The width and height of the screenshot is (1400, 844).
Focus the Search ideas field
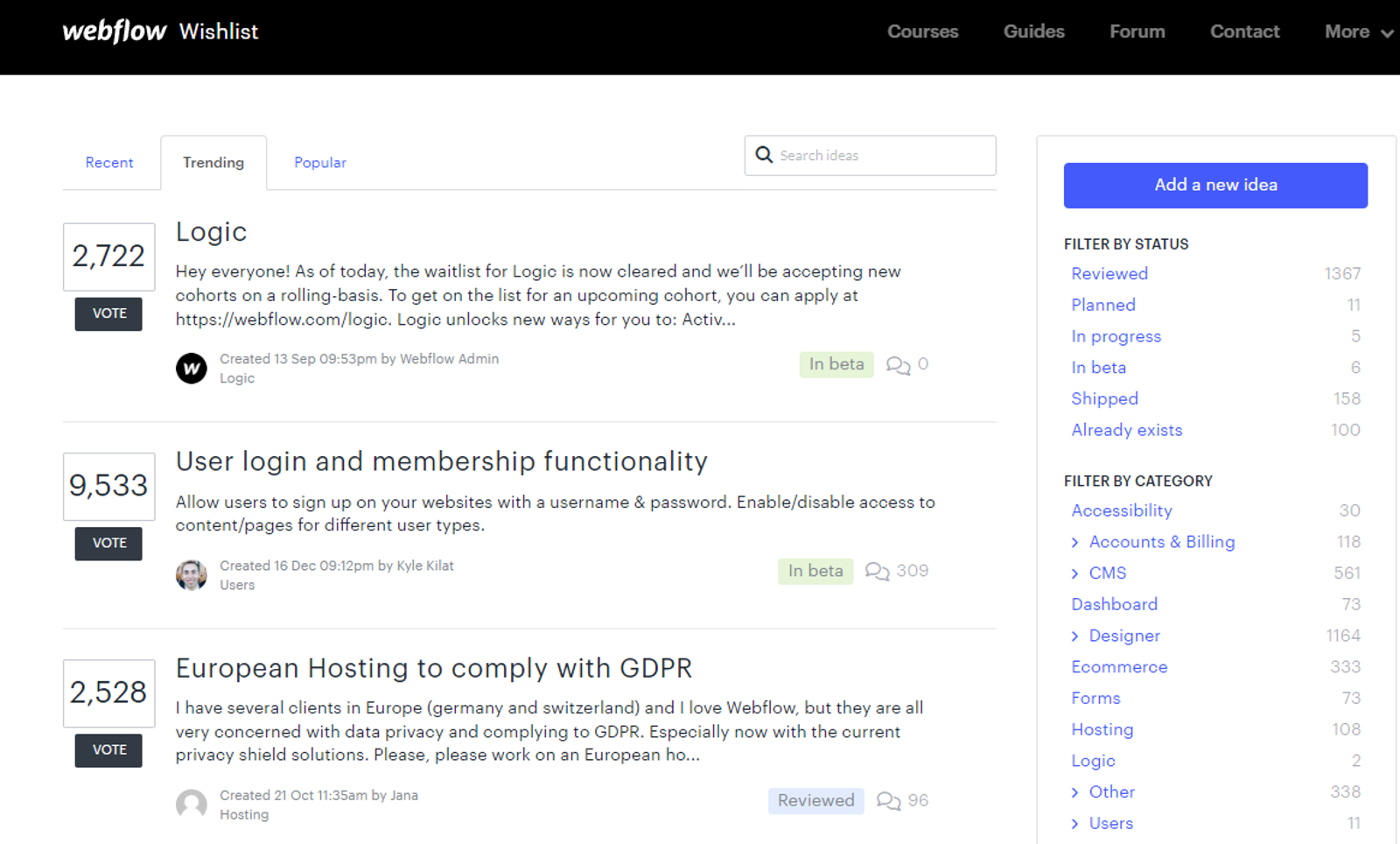870,155
